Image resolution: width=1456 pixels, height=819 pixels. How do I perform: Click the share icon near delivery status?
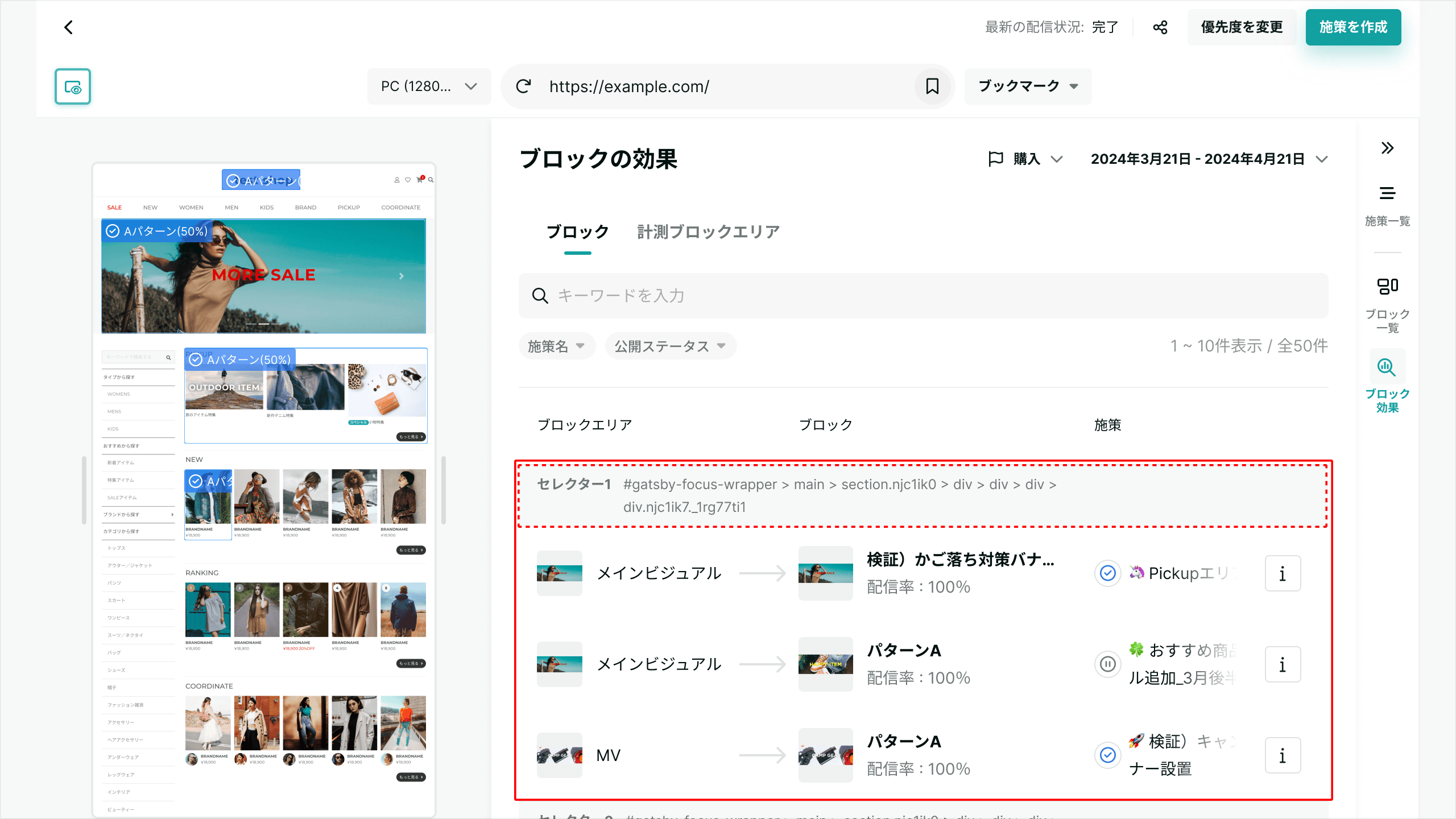click(1160, 27)
